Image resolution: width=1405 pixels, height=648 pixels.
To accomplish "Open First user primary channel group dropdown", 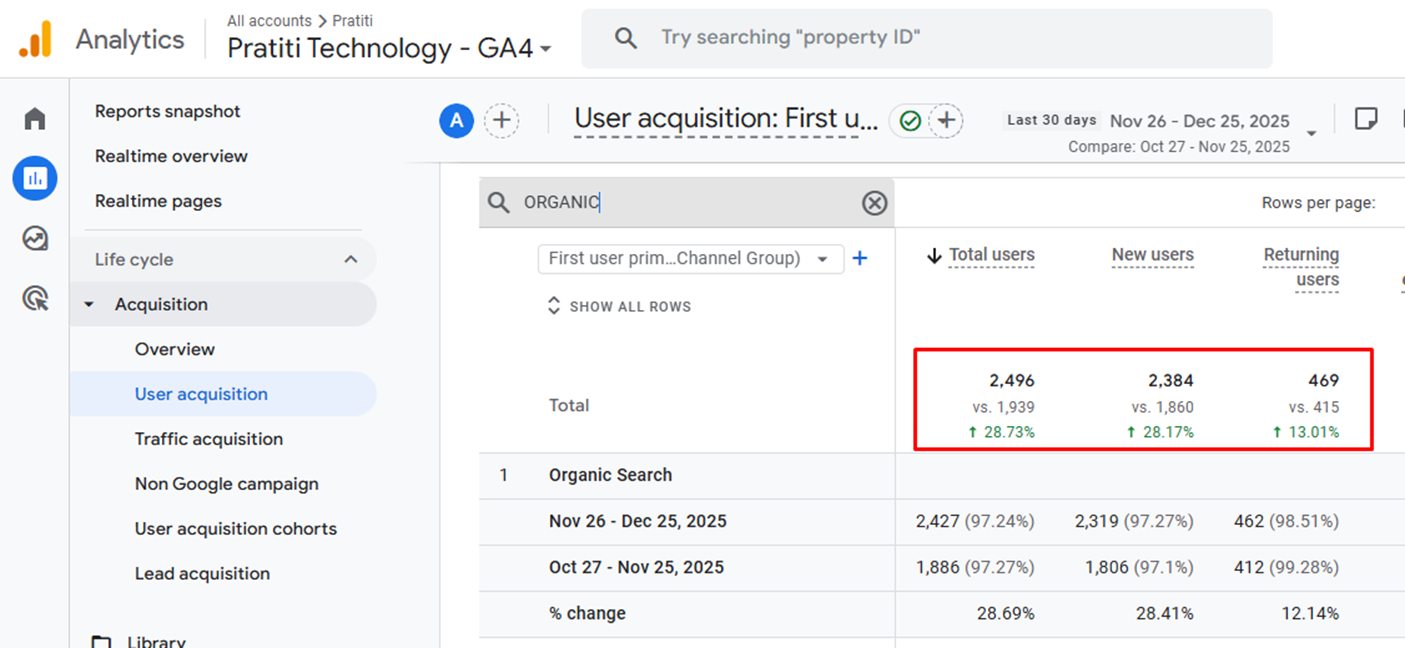I will pyautogui.click(x=690, y=259).
